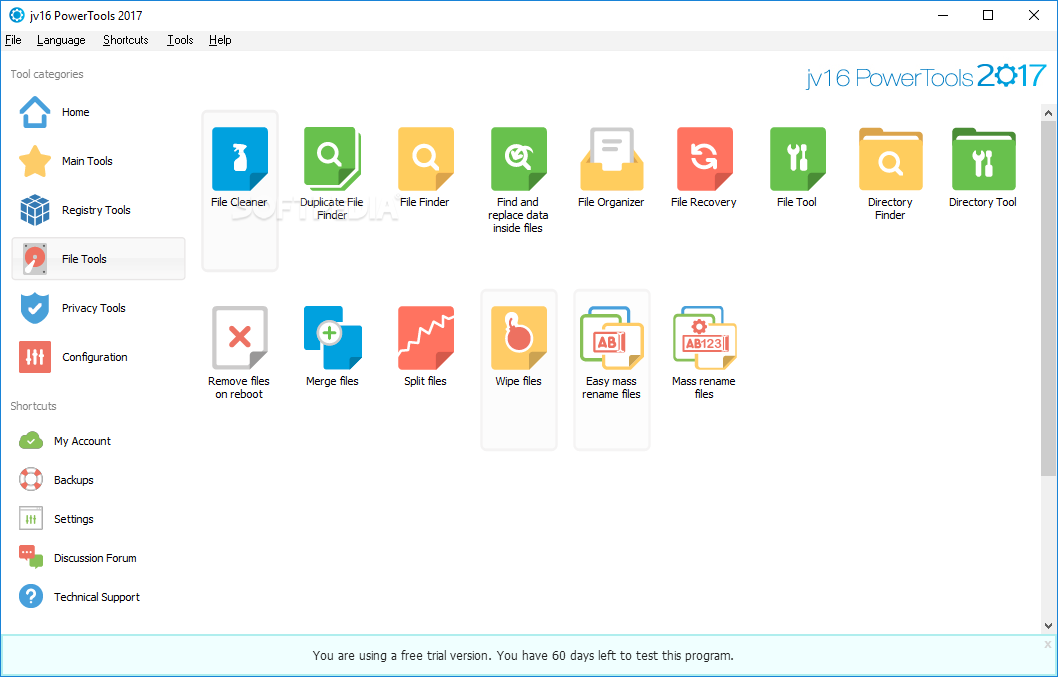Click the free trial version message

(x=523, y=655)
